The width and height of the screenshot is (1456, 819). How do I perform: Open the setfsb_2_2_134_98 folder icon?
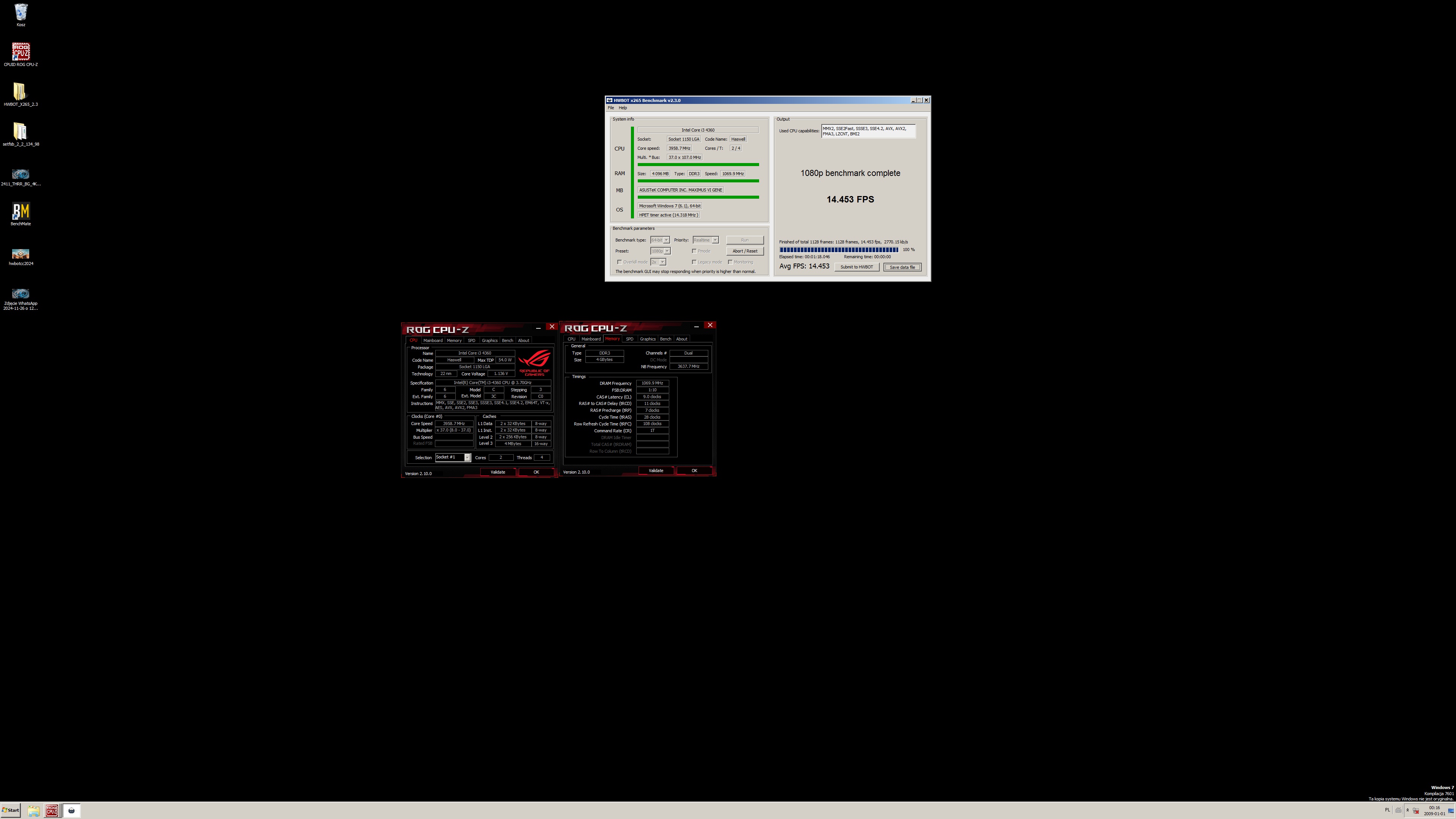click(21, 134)
